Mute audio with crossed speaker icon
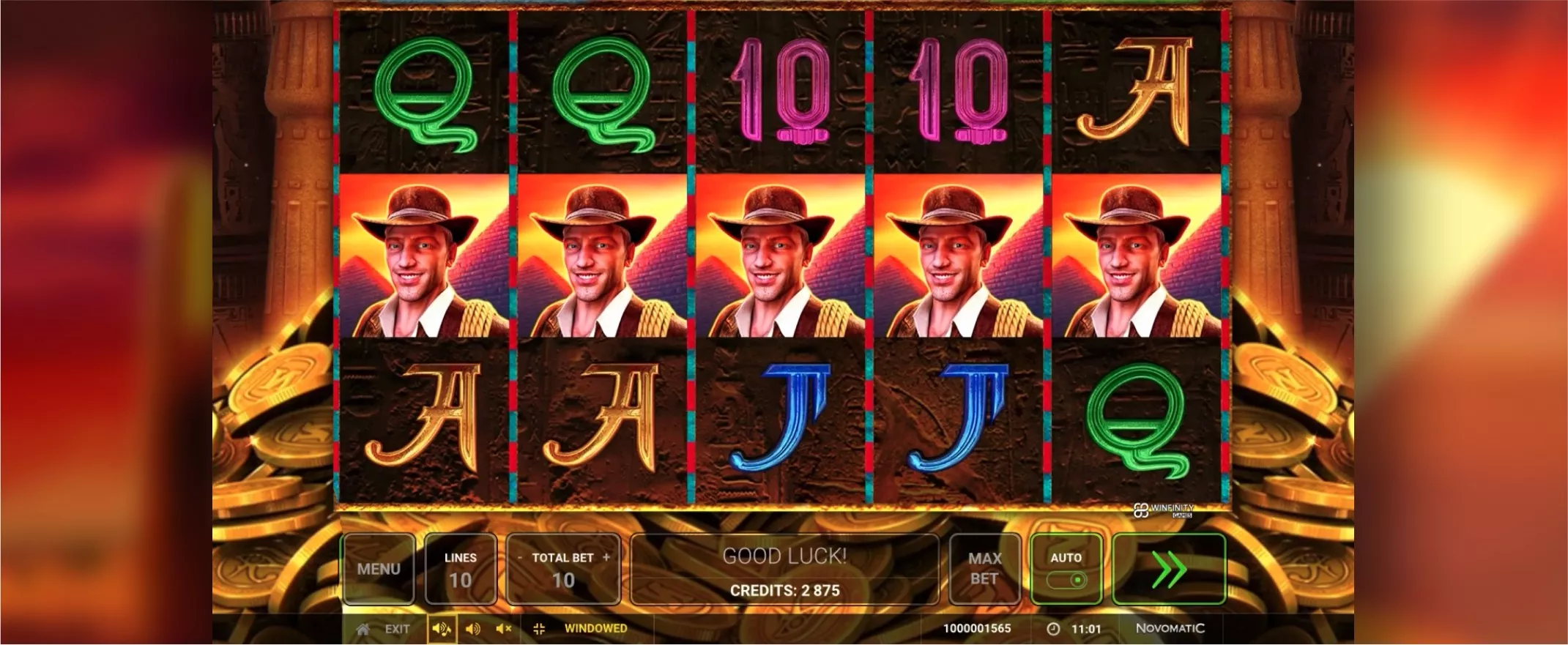The image size is (1568, 645). coord(504,629)
